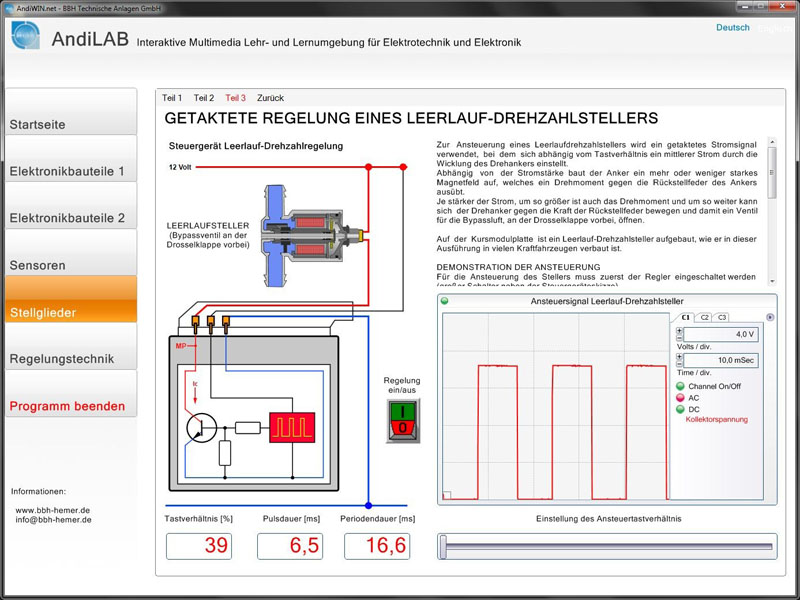Go to Teil 1
The height and width of the screenshot is (600, 800).
172,98
